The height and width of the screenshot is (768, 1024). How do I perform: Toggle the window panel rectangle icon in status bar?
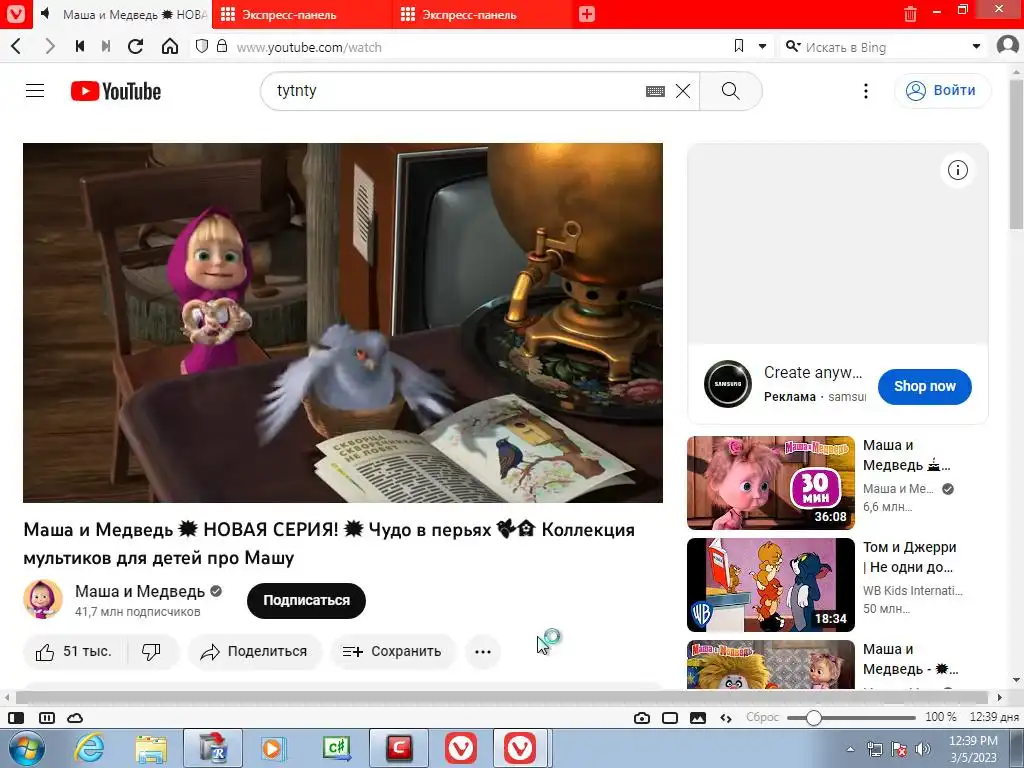click(670, 718)
